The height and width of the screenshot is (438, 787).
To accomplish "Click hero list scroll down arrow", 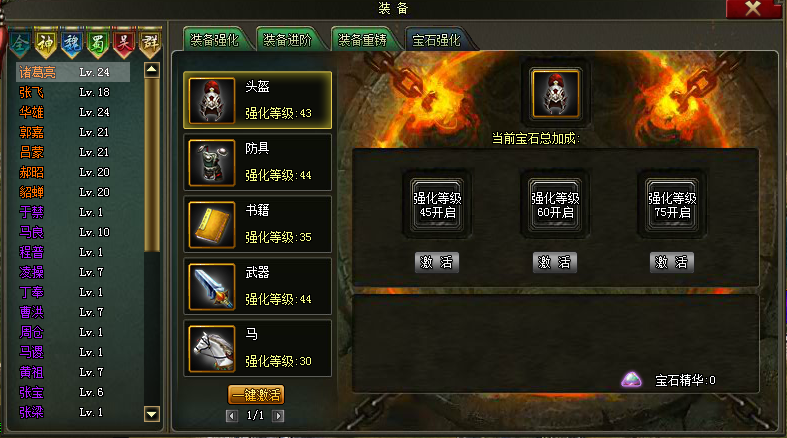I will [x=152, y=414].
